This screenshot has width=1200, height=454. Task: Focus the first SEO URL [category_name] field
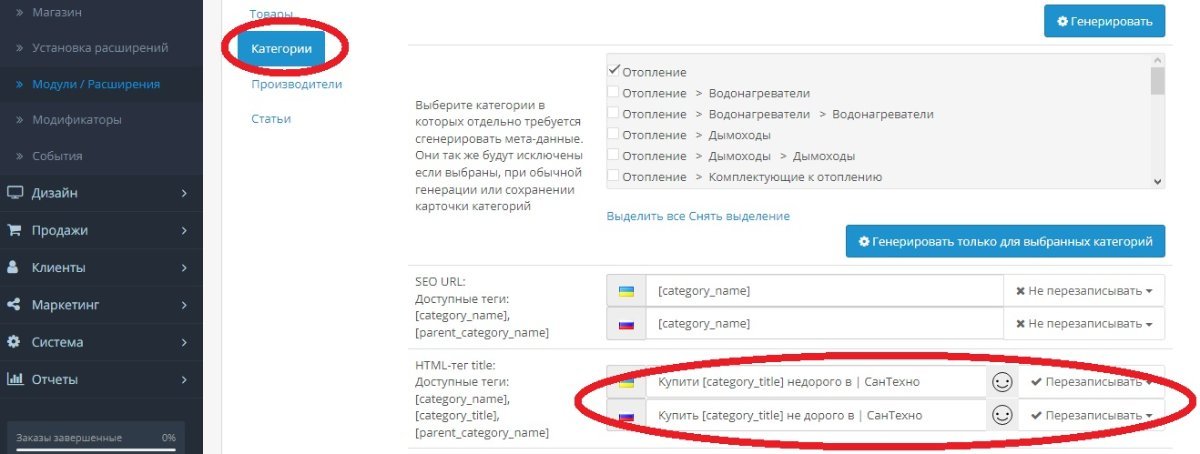825,291
